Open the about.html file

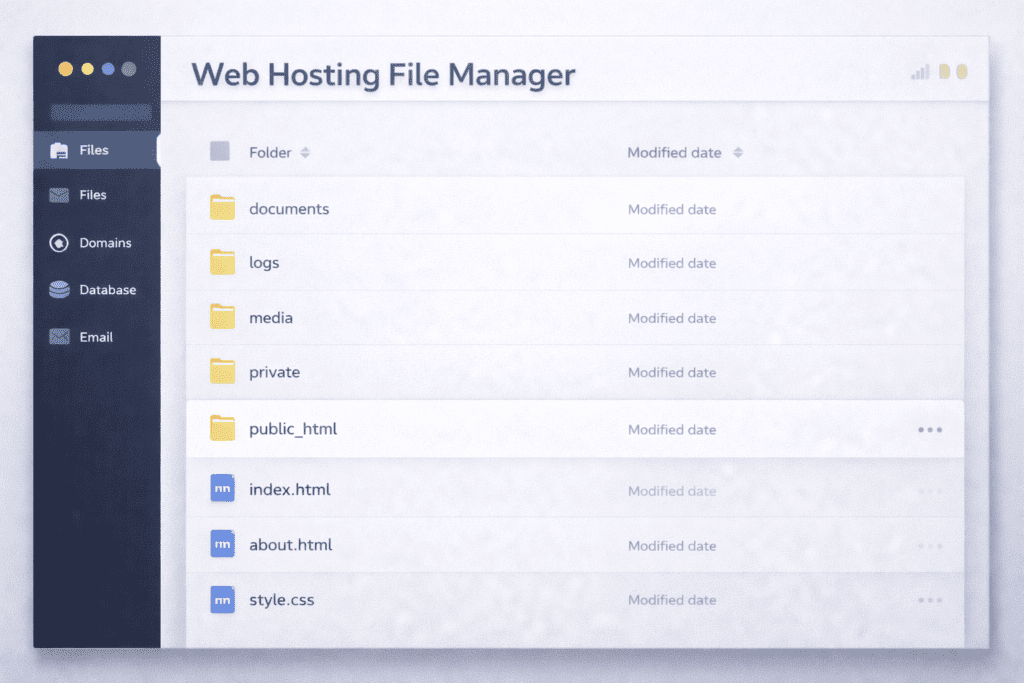click(290, 544)
